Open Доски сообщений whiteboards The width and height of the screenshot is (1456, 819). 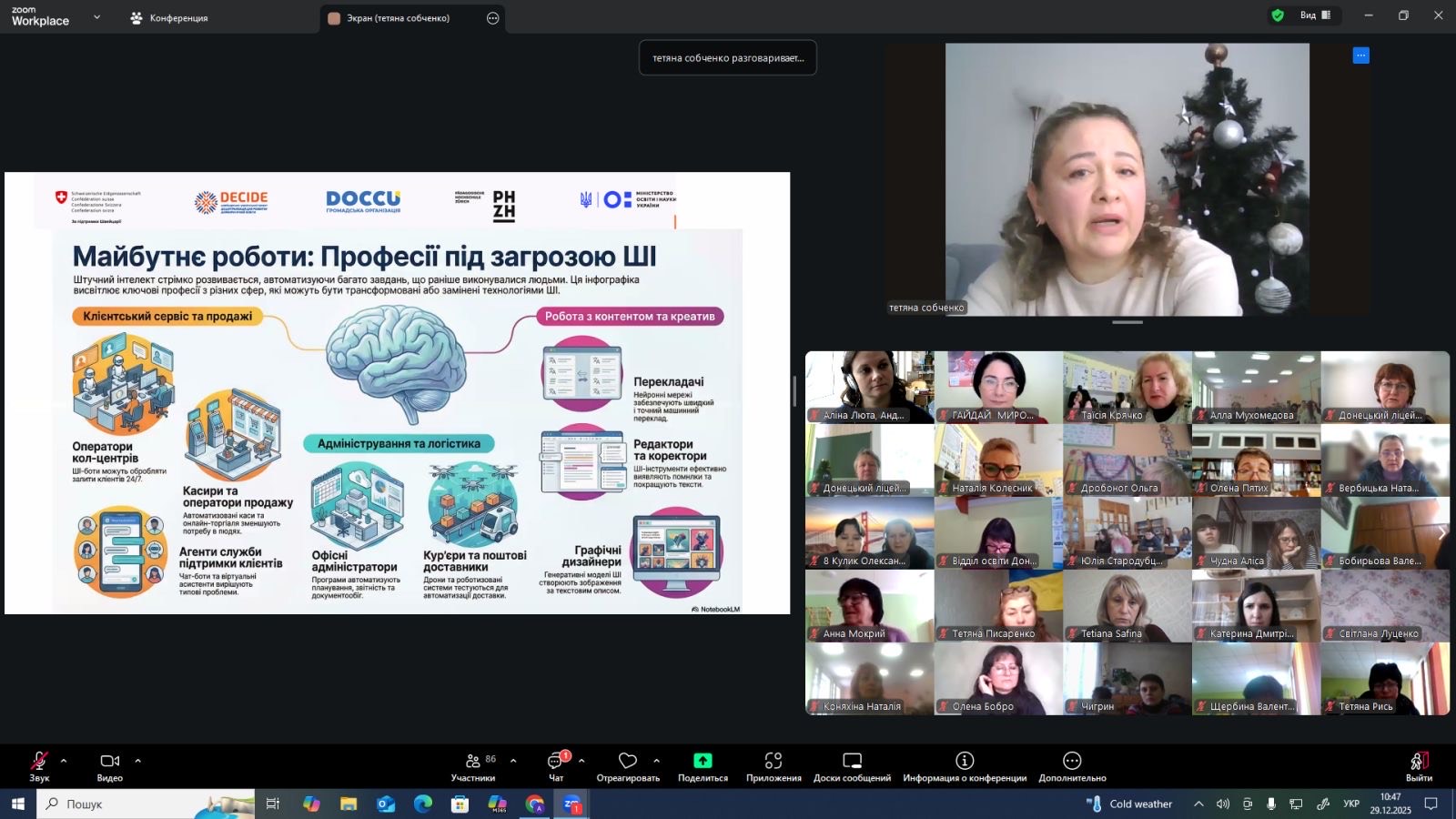[x=852, y=761]
